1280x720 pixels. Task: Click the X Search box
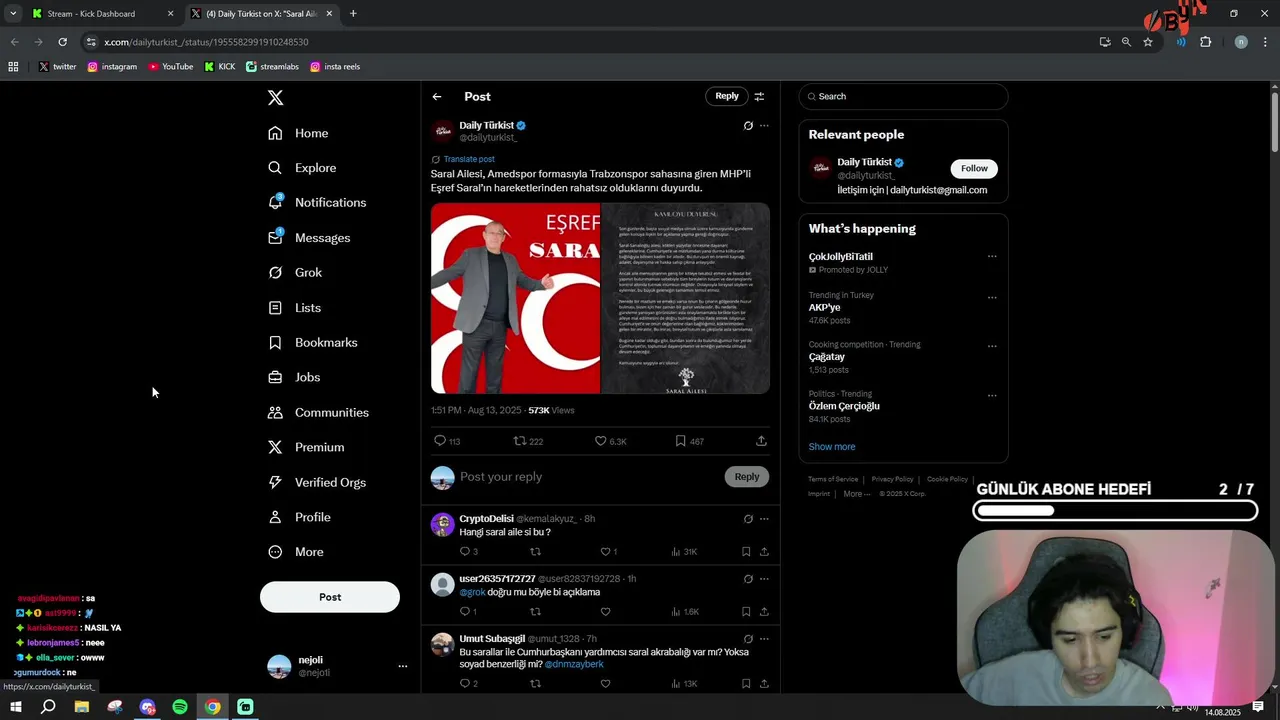903,97
